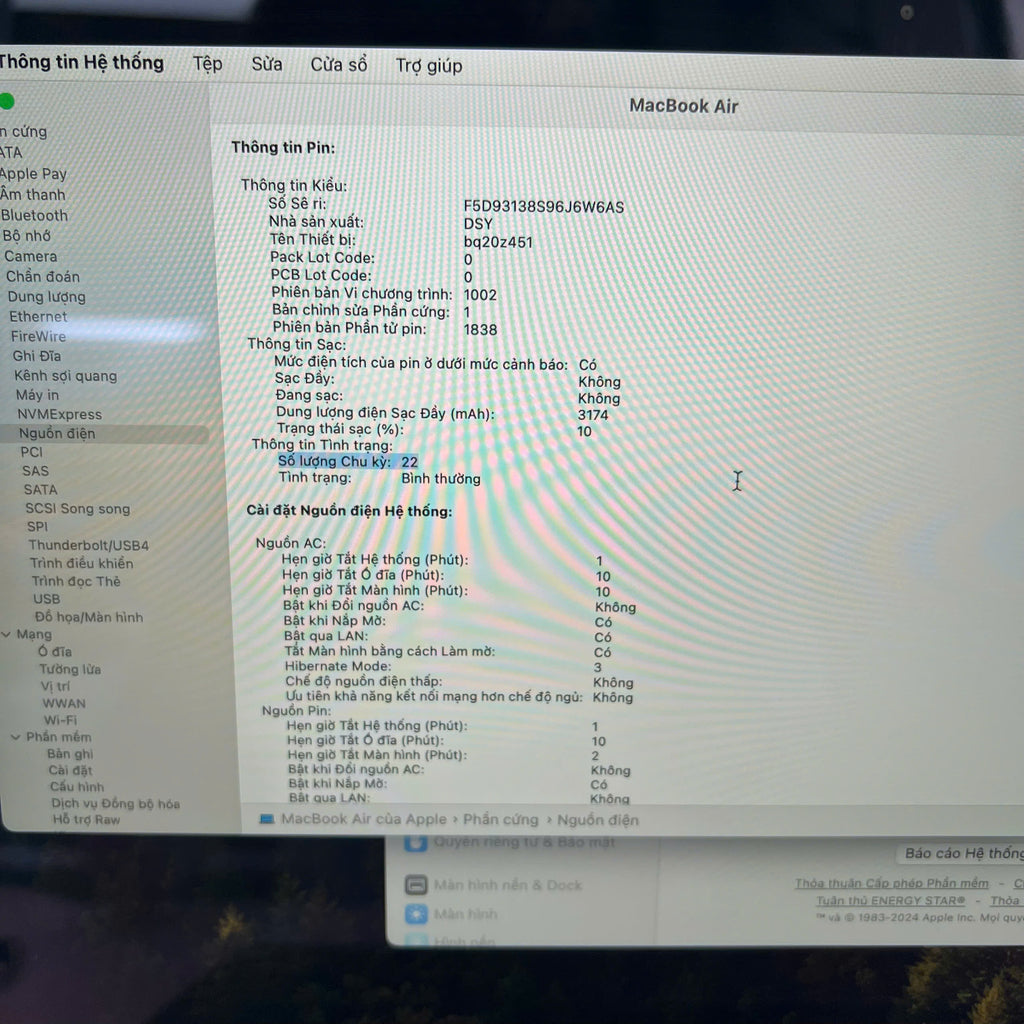Click the Màn hình icon in Settings window
Viewport: 1024px width, 1024px height.
coord(416,914)
